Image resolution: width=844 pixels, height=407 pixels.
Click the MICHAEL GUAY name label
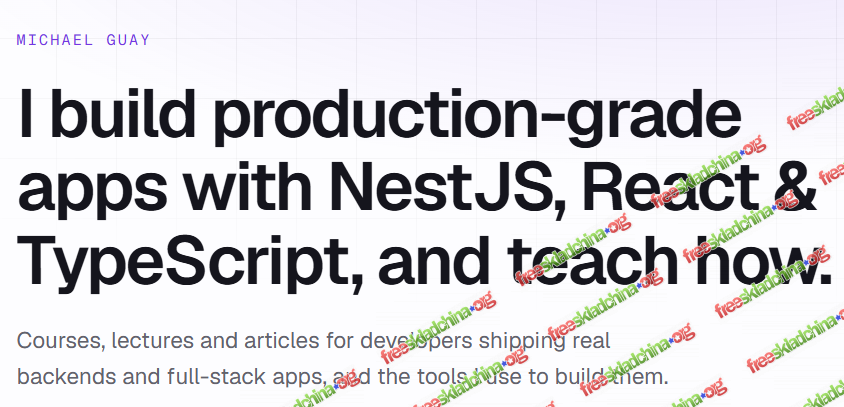click(x=83, y=40)
